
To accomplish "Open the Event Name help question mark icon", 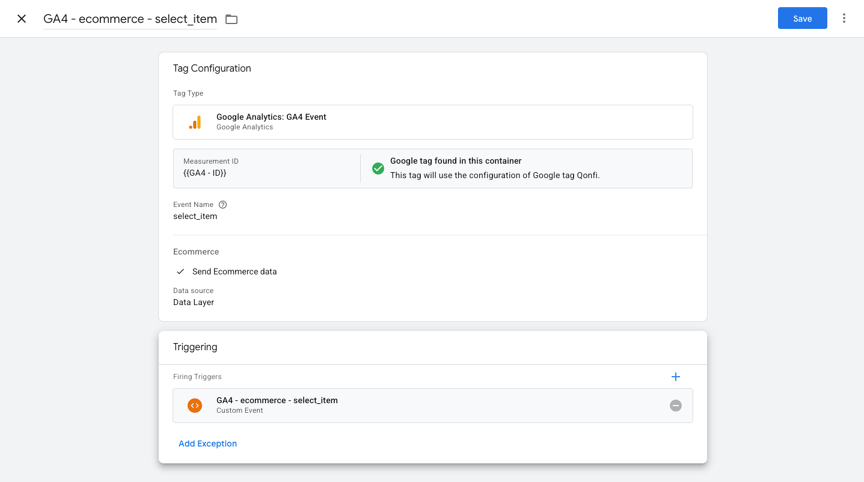I will pyautogui.click(x=223, y=204).
